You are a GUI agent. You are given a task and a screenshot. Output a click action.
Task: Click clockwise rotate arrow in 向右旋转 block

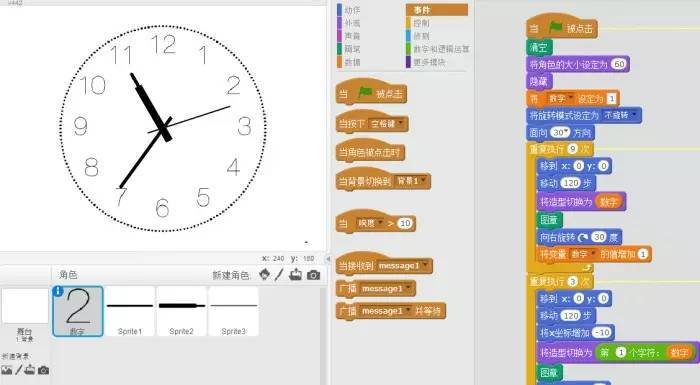(583, 237)
